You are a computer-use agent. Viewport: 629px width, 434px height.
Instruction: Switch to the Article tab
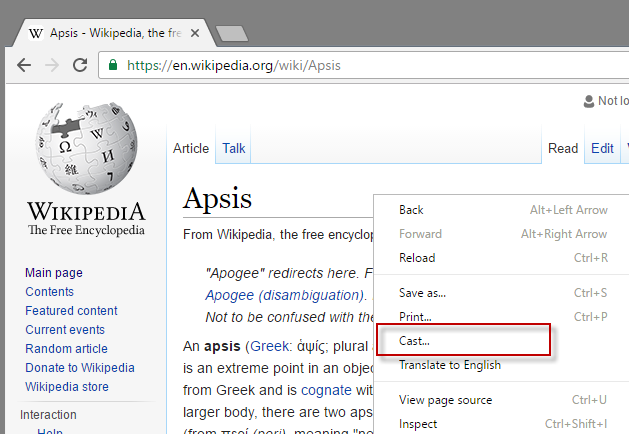tap(191, 148)
